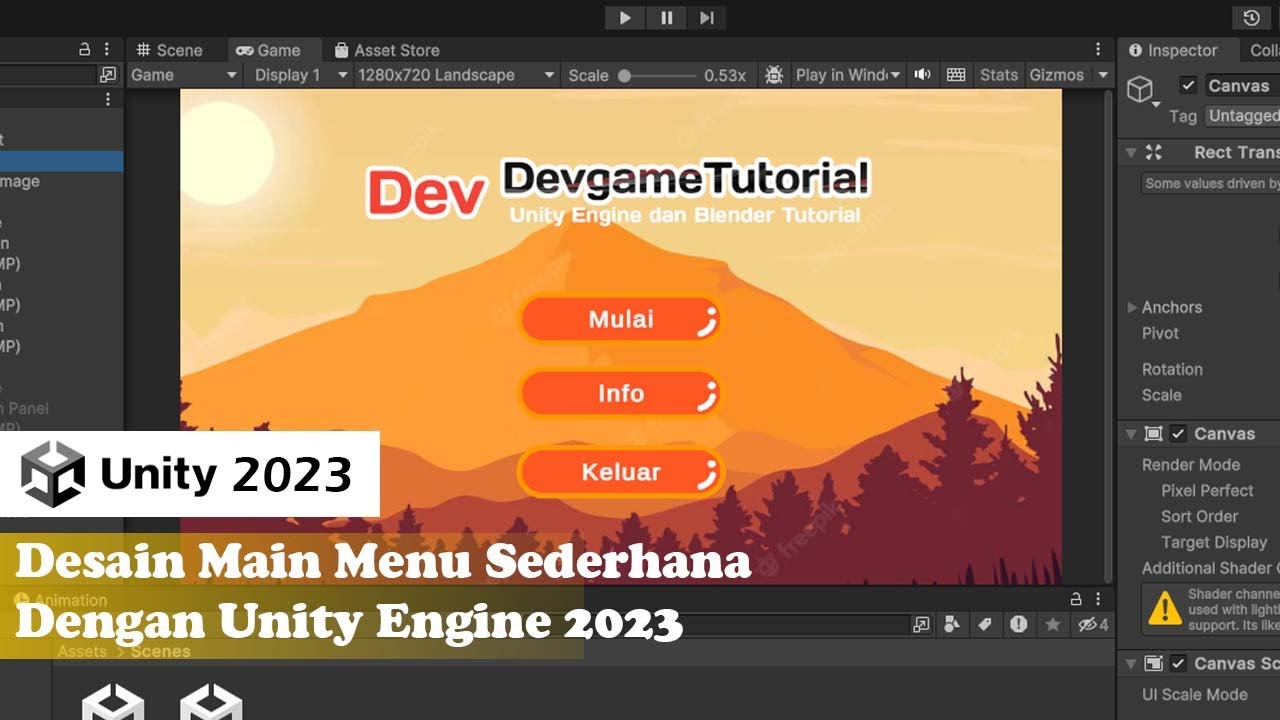Click the Pause button in top toolbar

point(666,18)
